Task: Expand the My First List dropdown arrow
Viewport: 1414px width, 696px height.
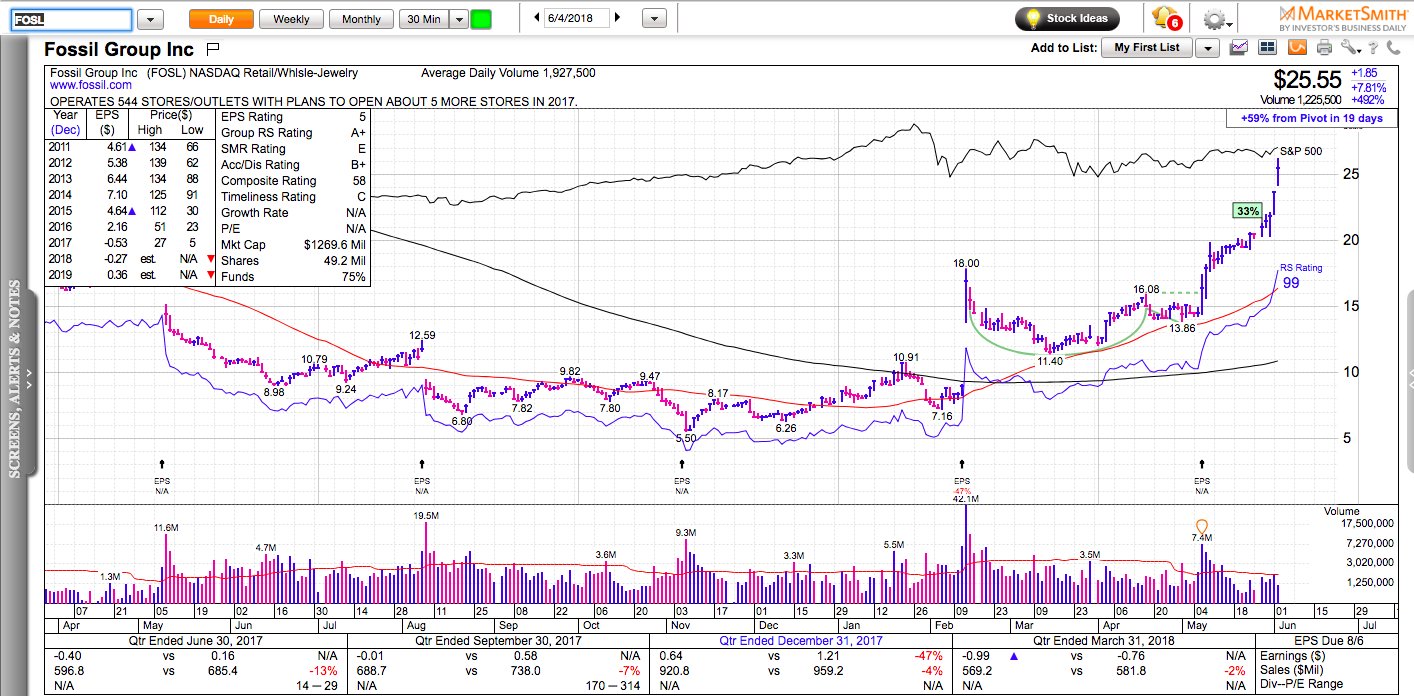Action: [1207, 47]
